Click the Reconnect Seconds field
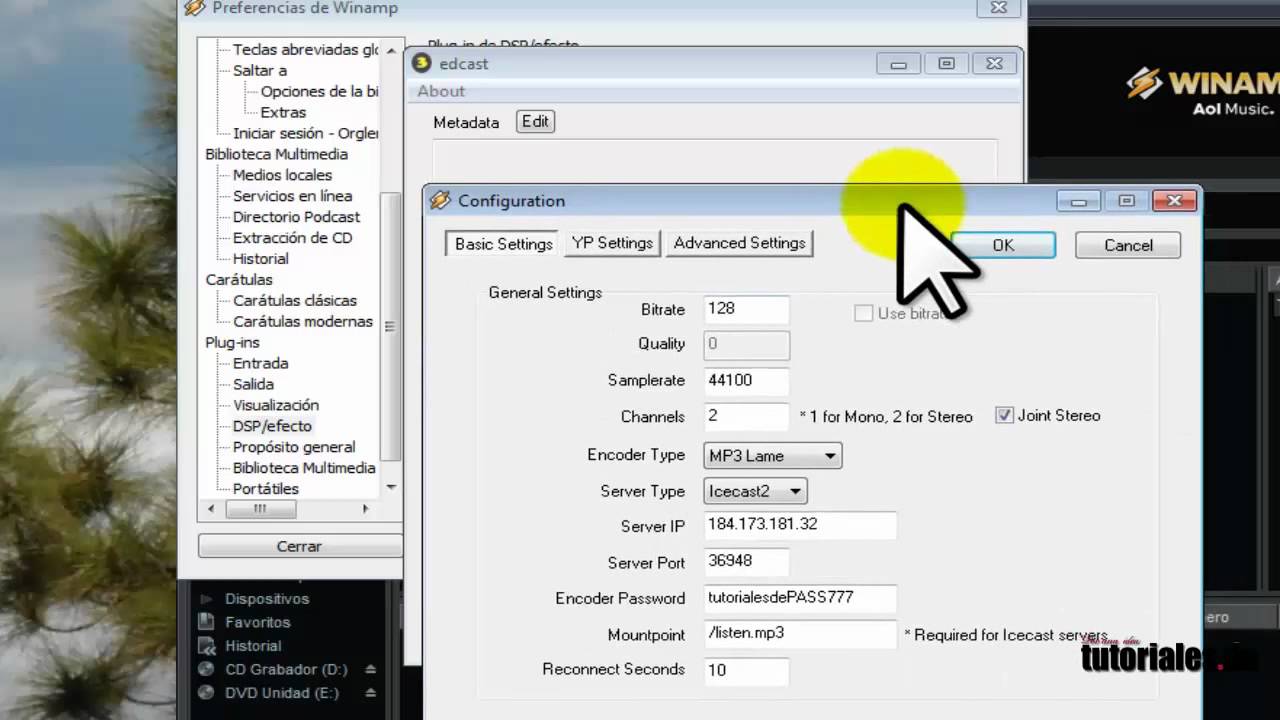The image size is (1280, 720). [x=746, y=670]
